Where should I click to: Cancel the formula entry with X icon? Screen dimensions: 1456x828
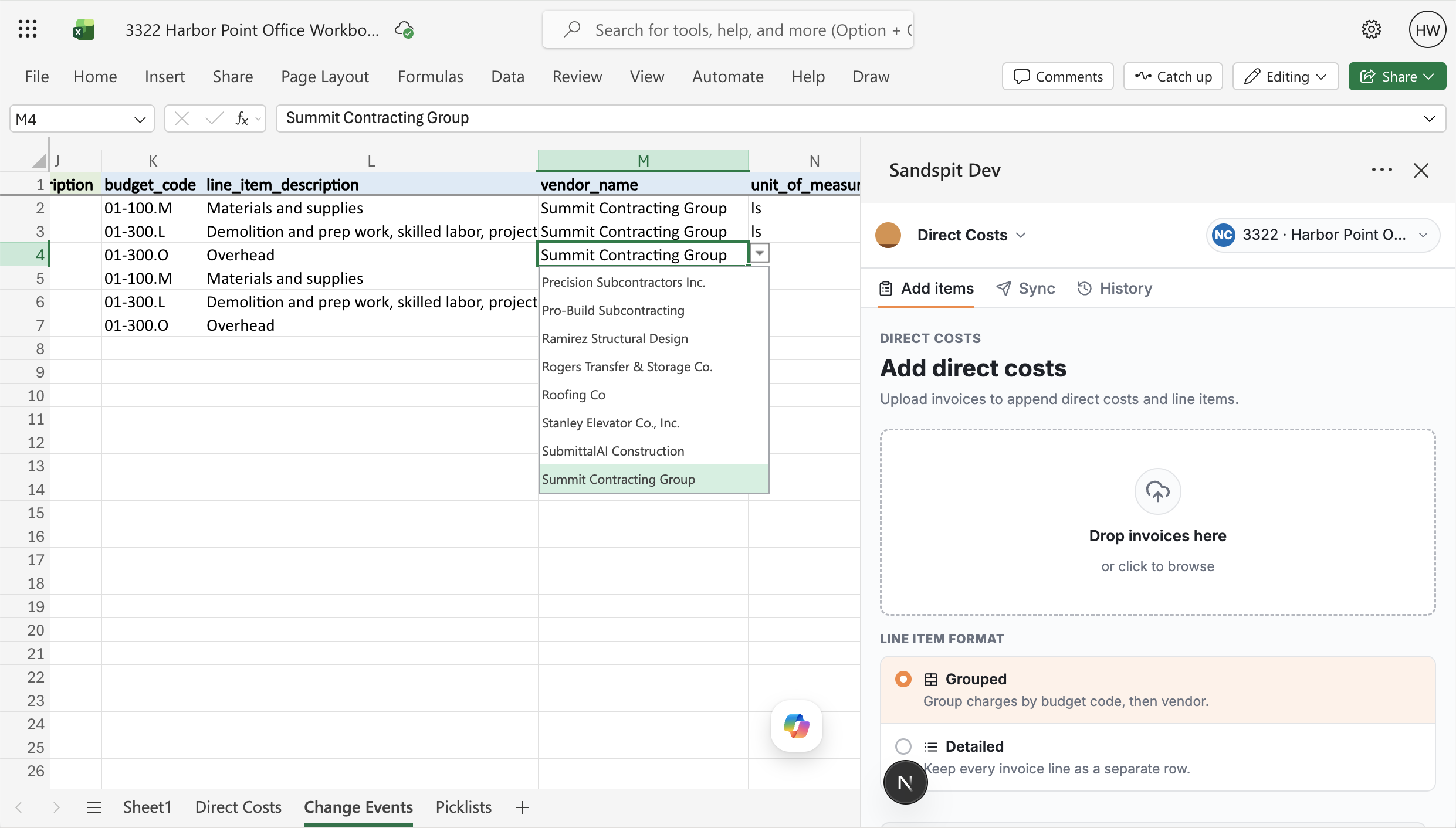(182, 119)
